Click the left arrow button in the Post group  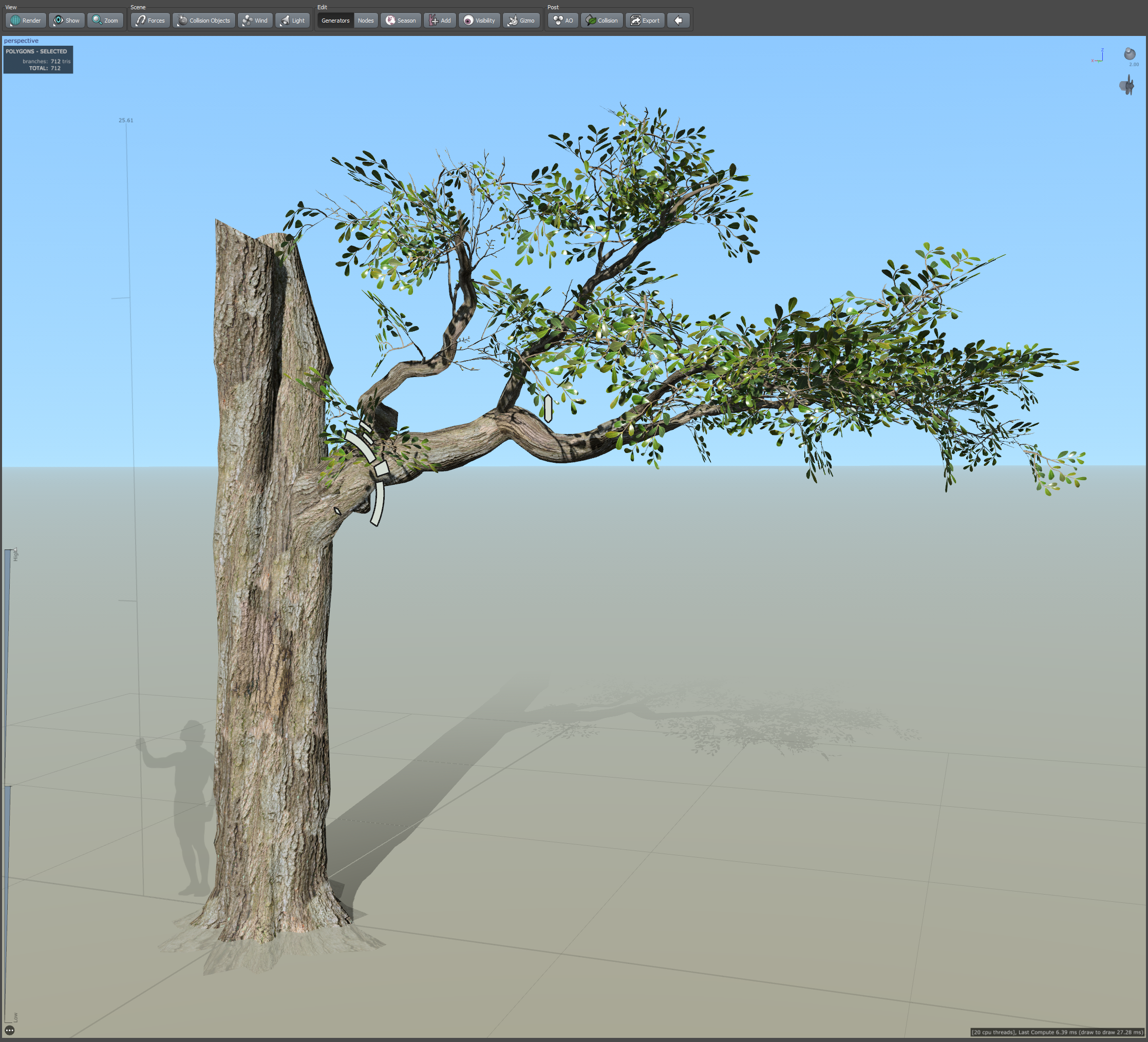[x=678, y=21]
